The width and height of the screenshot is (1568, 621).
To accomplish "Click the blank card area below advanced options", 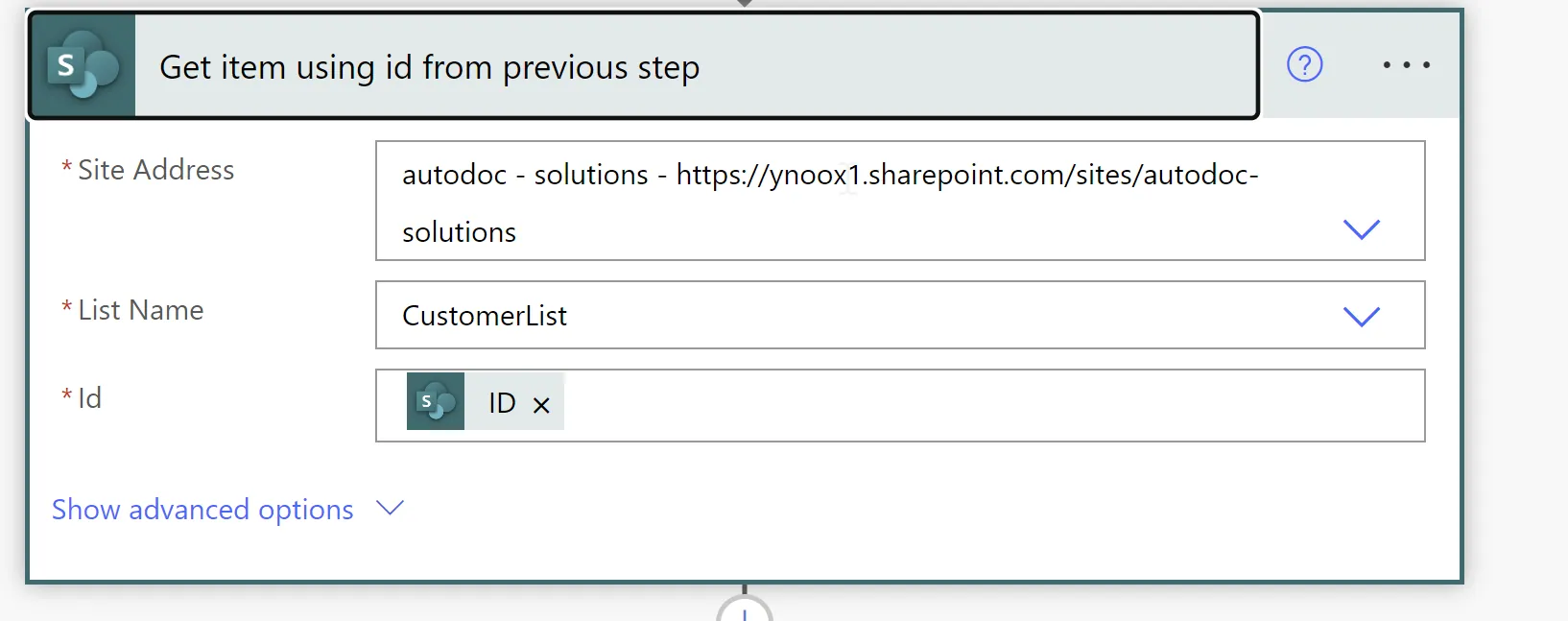I will click(745, 555).
